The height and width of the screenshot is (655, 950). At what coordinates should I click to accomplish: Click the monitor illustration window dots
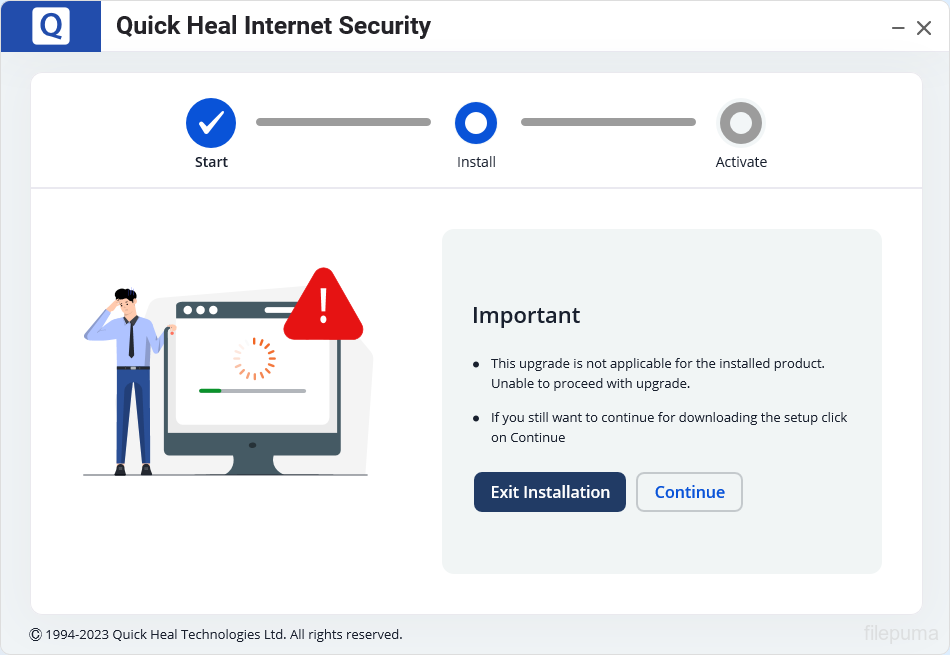coord(200,310)
